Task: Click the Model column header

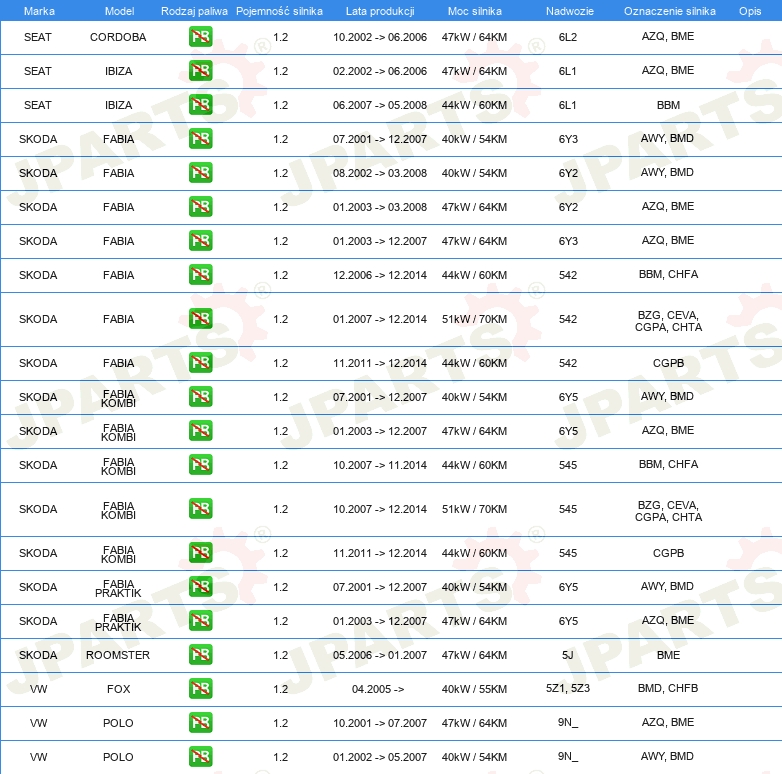Action: (x=119, y=11)
